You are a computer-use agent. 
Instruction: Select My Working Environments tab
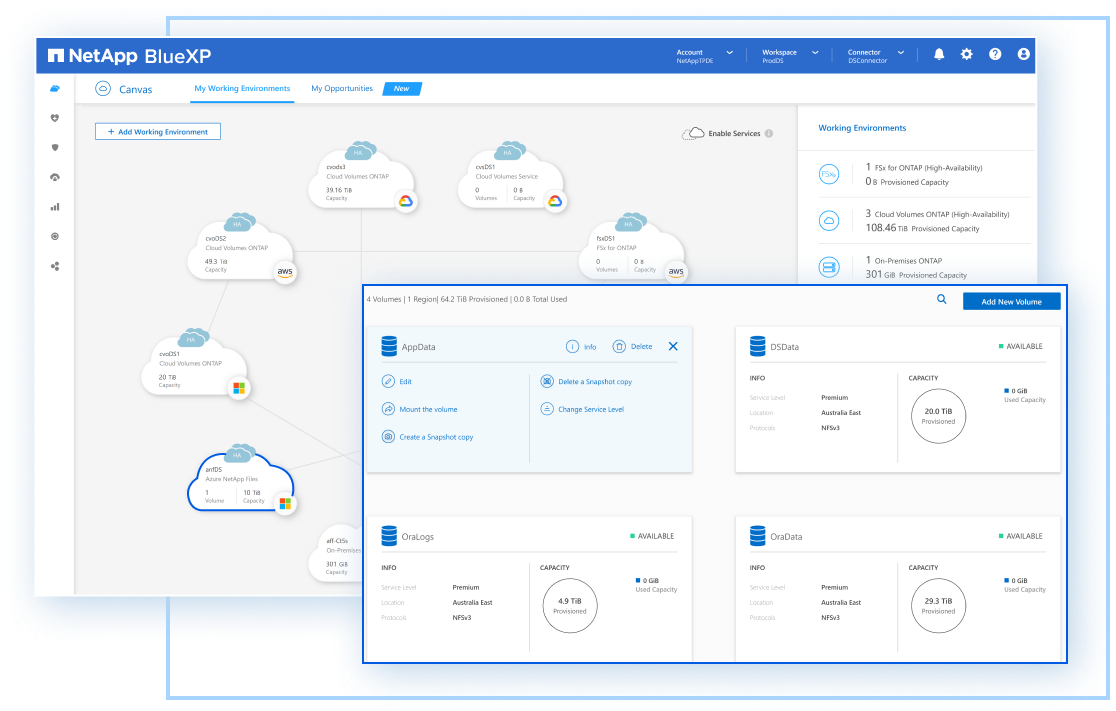pyautogui.click(x=242, y=89)
